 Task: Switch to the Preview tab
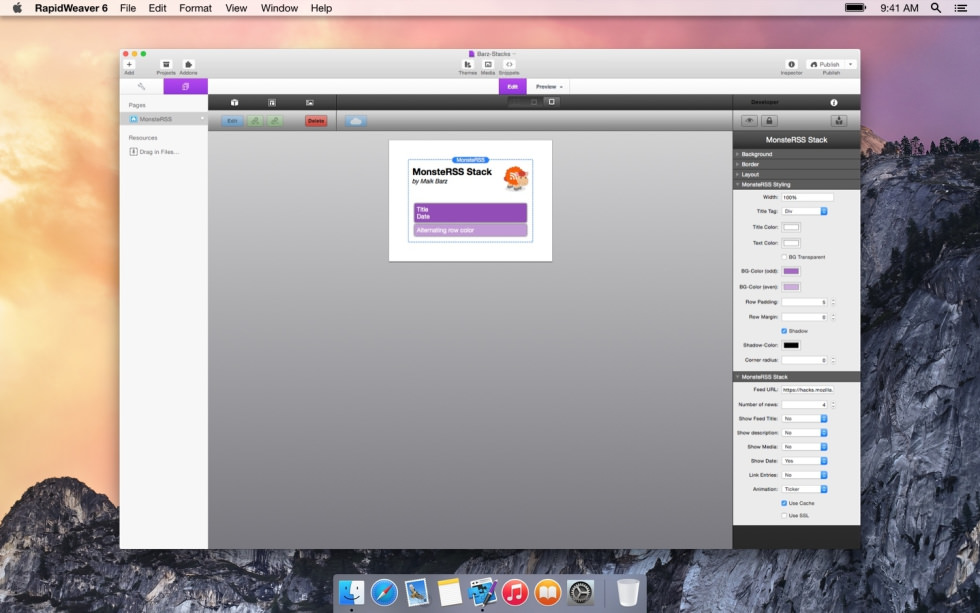click(x=549, y=86)
